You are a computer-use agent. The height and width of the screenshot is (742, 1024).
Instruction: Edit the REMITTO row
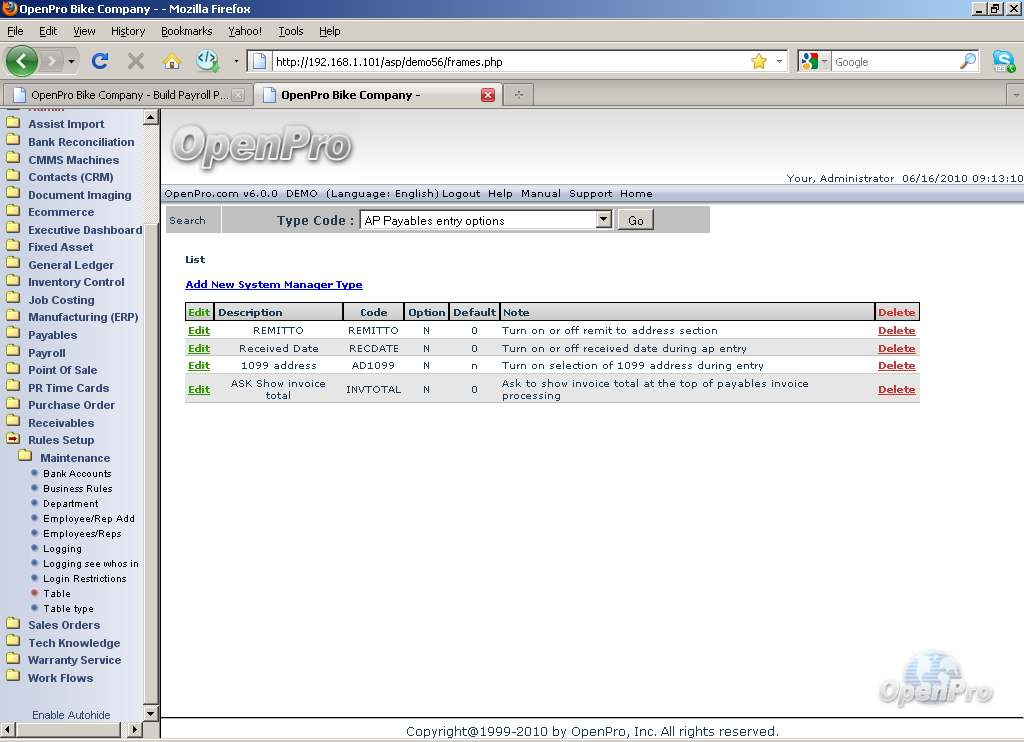click(199, 330)
